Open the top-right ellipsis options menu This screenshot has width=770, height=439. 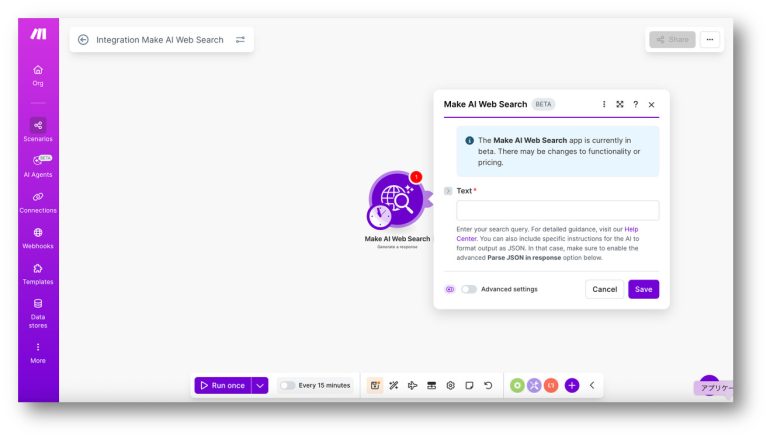pos(710,39)
